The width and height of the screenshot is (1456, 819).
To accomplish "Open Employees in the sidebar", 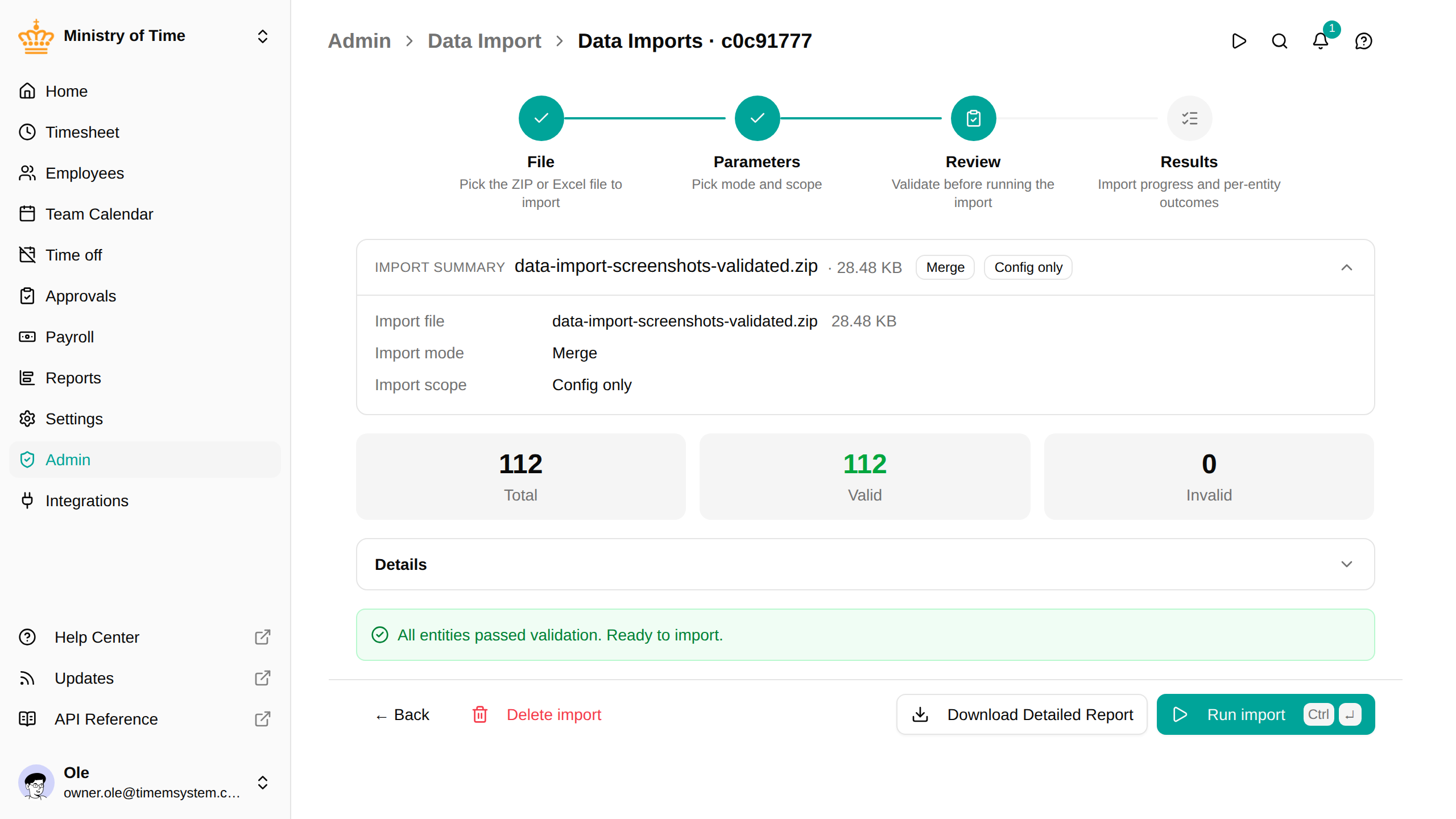I will click(x=146, y=173).
